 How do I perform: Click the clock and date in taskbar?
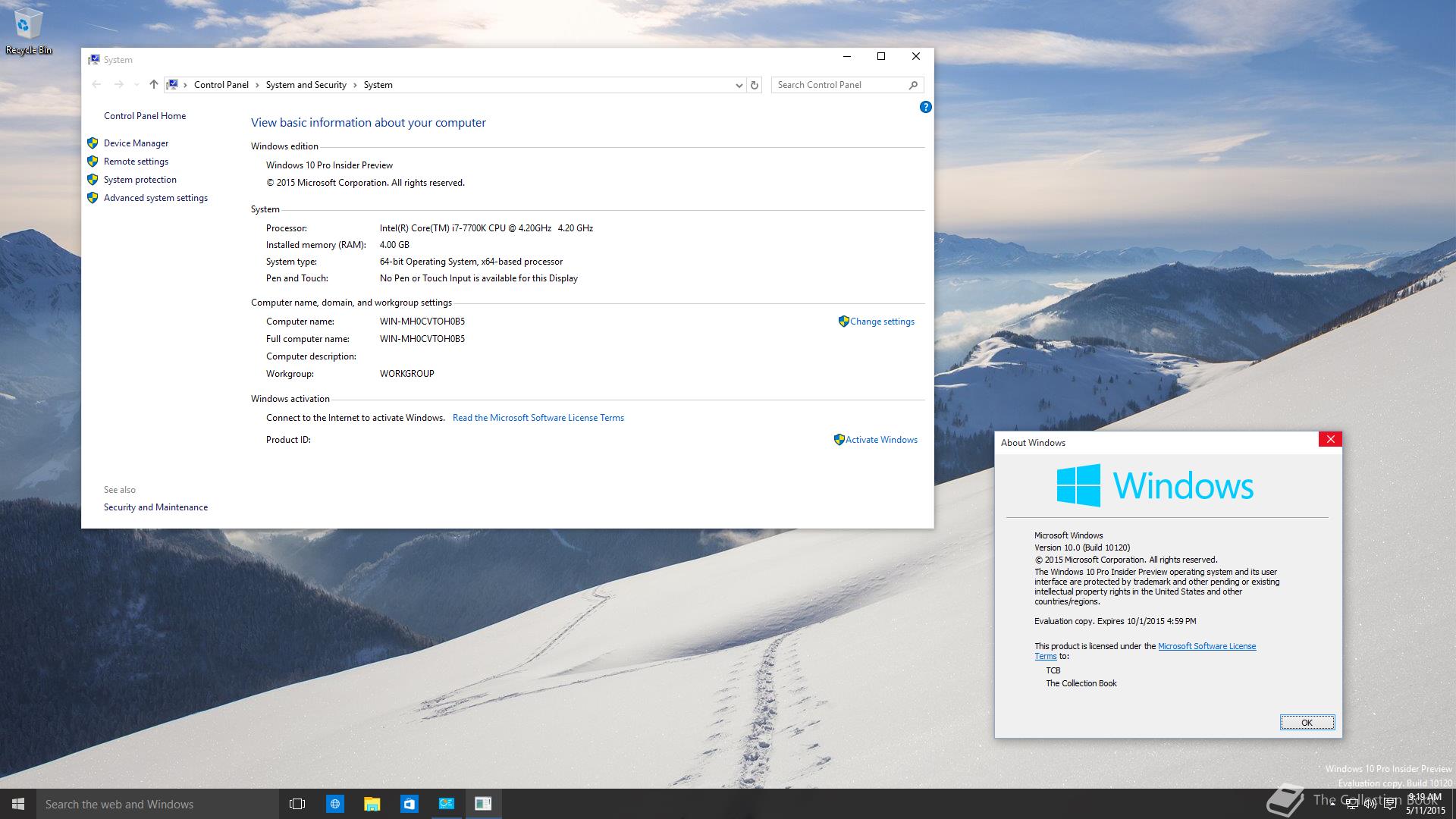coord(1425,804)
